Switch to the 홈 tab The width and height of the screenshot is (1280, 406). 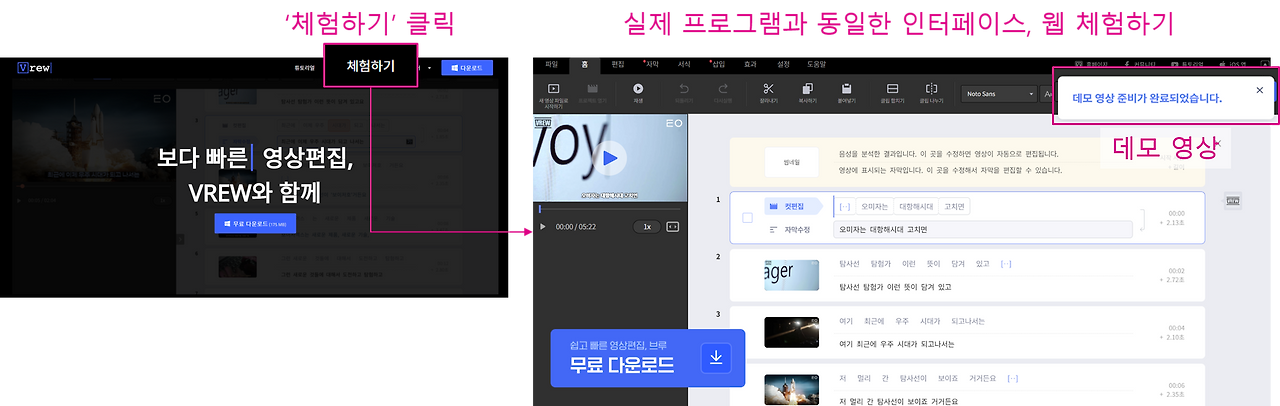[x=585, y=64]
